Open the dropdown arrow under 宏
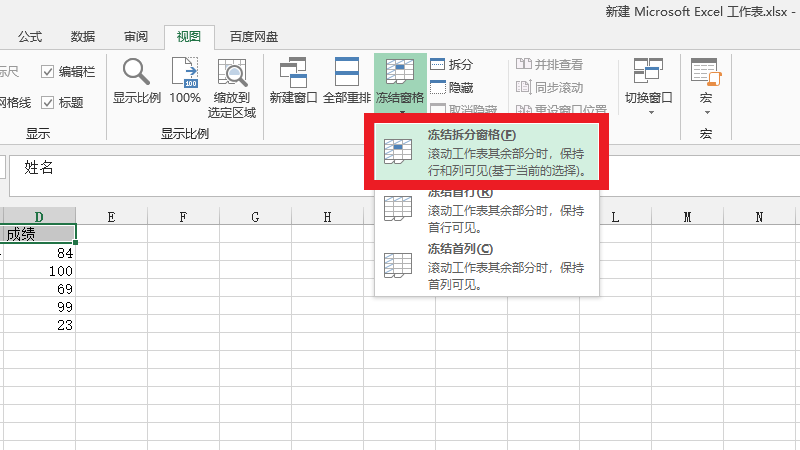This screenshot has height=450, width=800. point(705,112)
